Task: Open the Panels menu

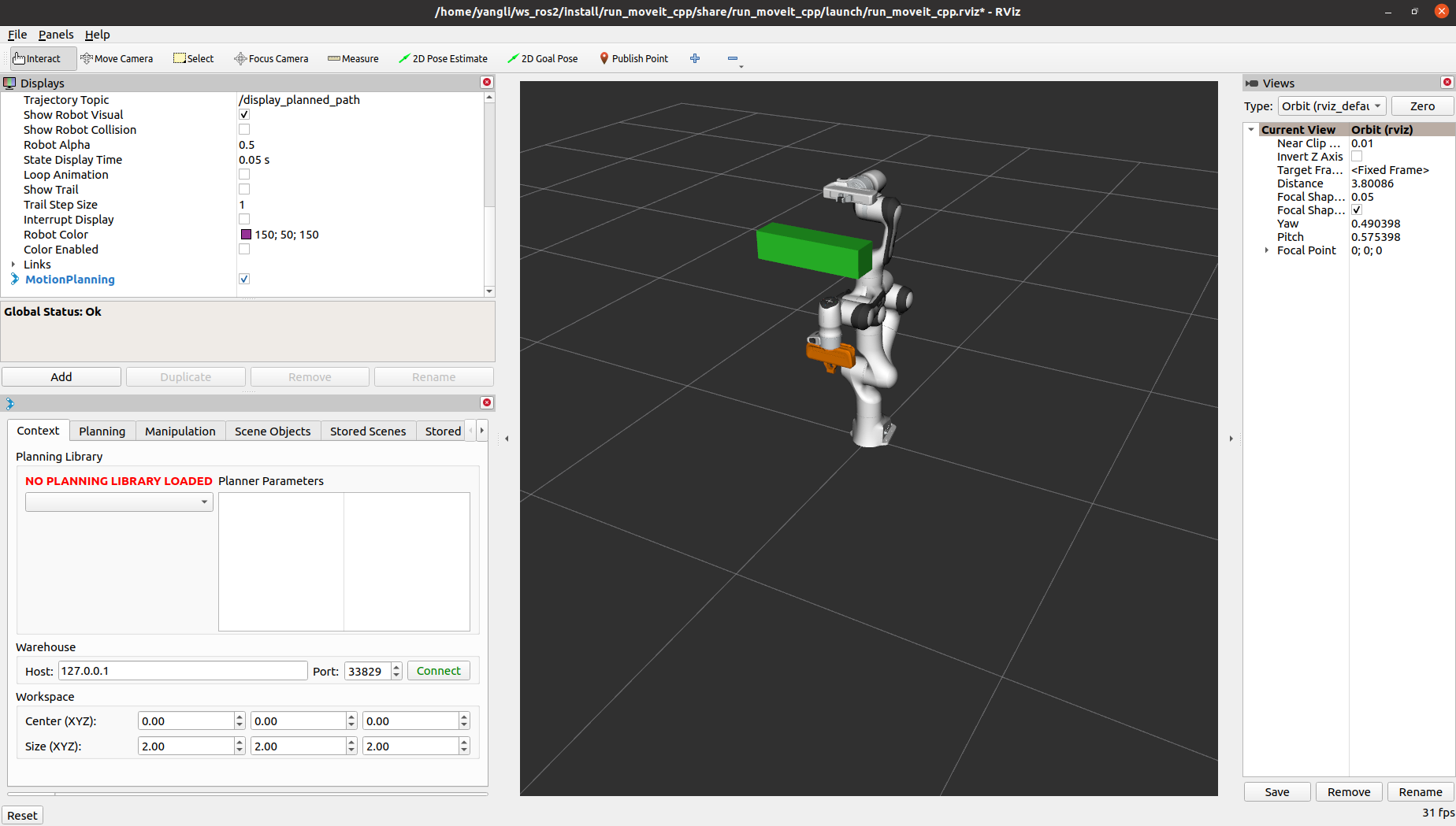Action: 55,35
